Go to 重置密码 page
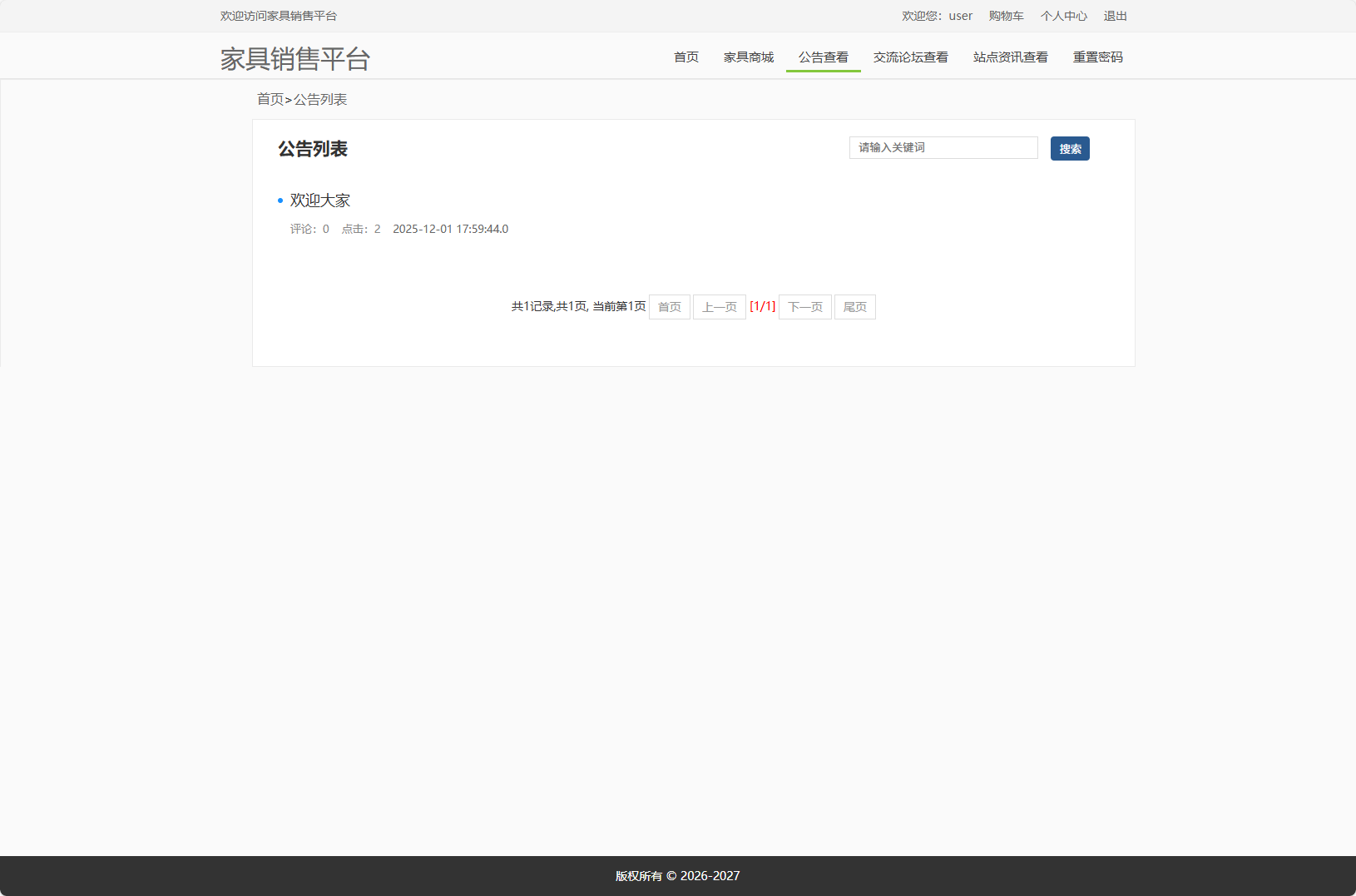 pos(1097,57)
